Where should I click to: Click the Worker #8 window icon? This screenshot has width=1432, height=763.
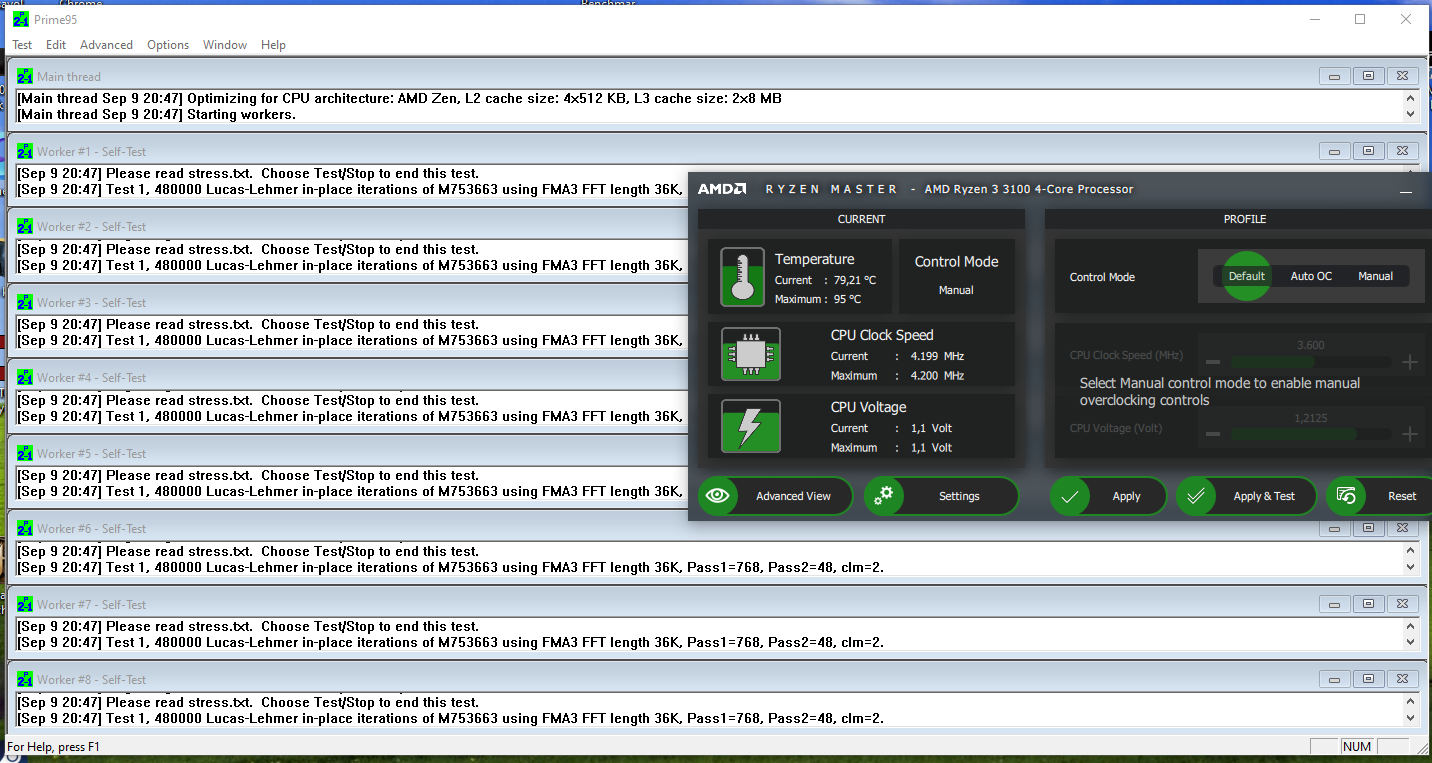(25, 679)
